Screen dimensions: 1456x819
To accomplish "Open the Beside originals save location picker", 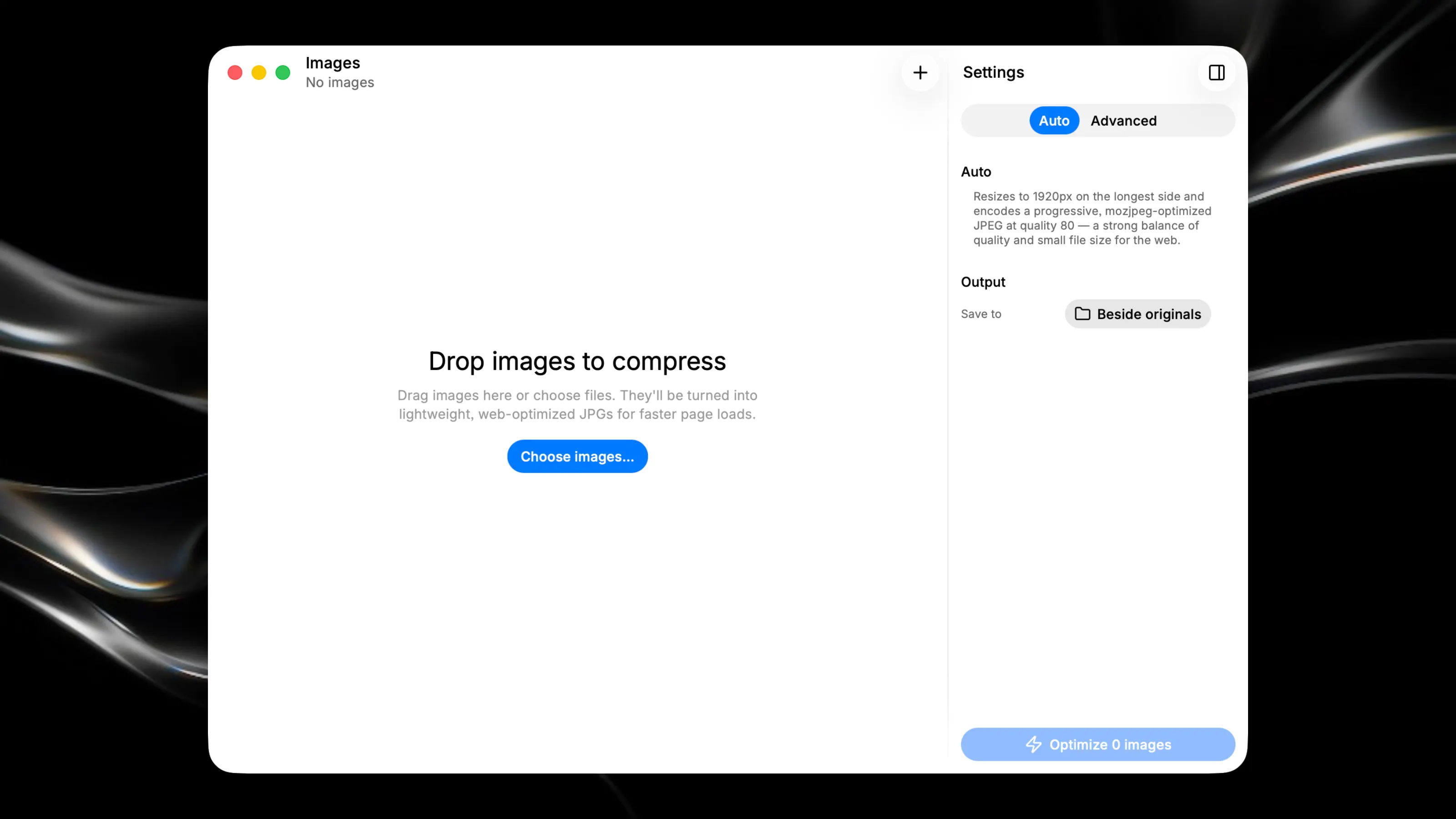I will coord(1137,313).
